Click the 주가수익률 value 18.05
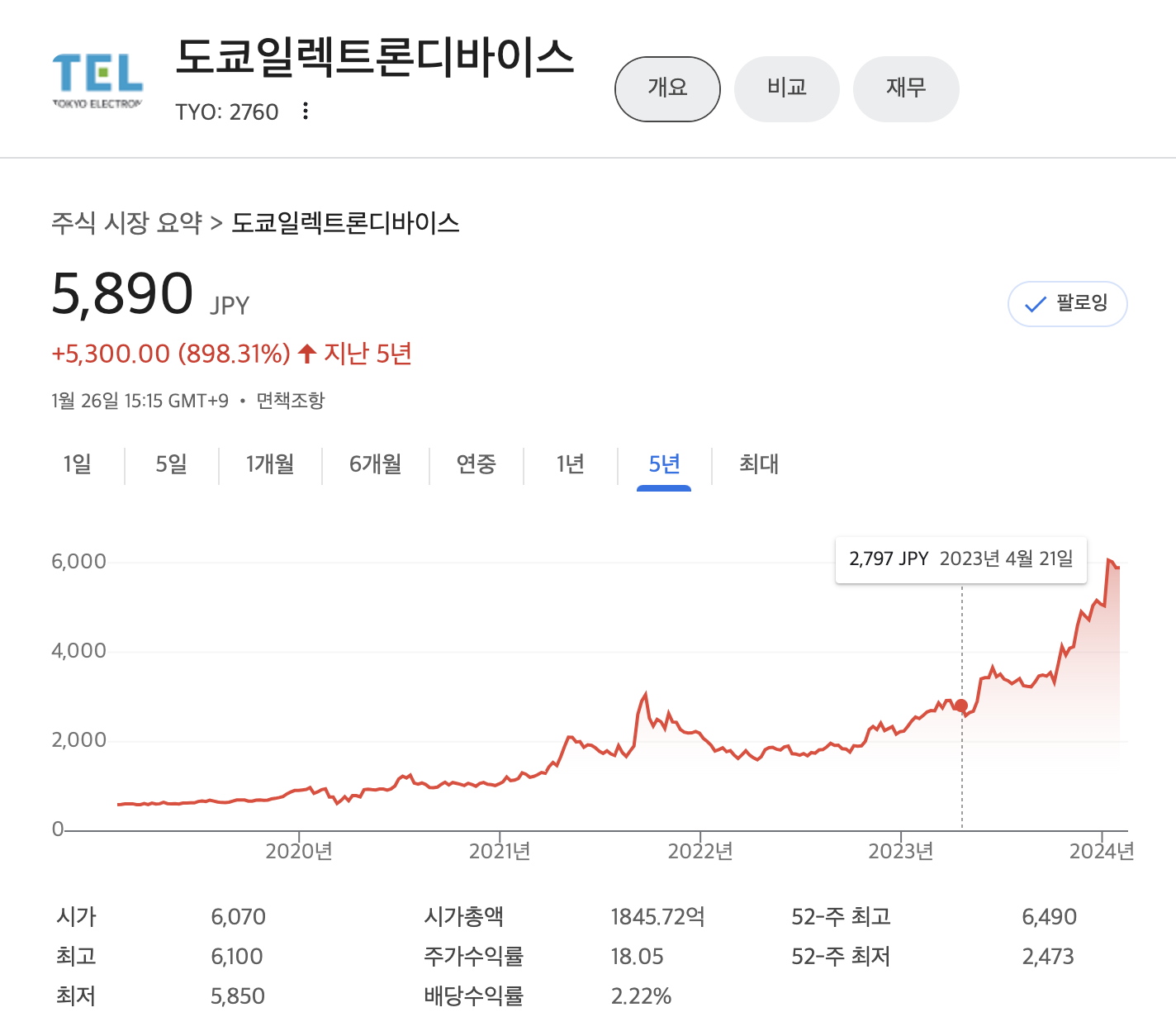1176x1036 pixels. [x=637, y=957]
